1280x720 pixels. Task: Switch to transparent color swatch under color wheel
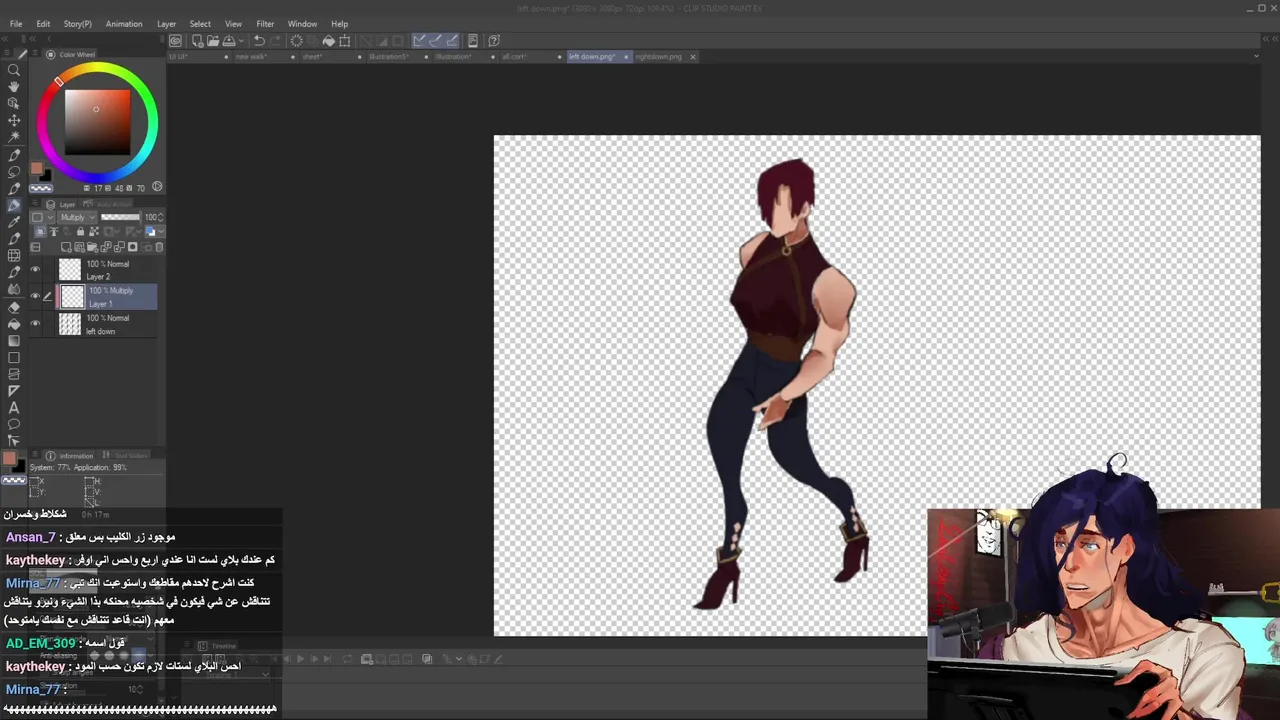(41, 188)
